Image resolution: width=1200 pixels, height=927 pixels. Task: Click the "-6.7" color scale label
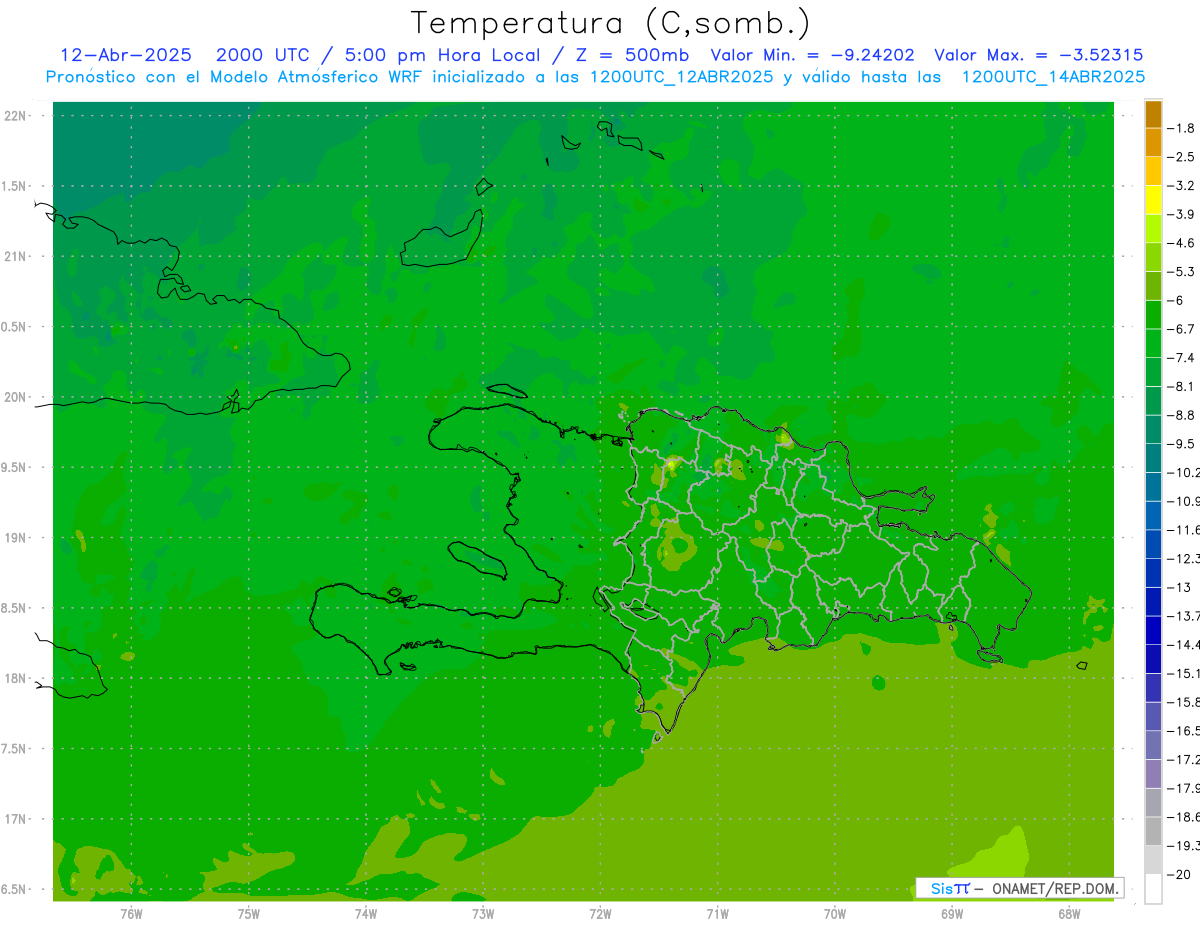[x=1180, y=329]
